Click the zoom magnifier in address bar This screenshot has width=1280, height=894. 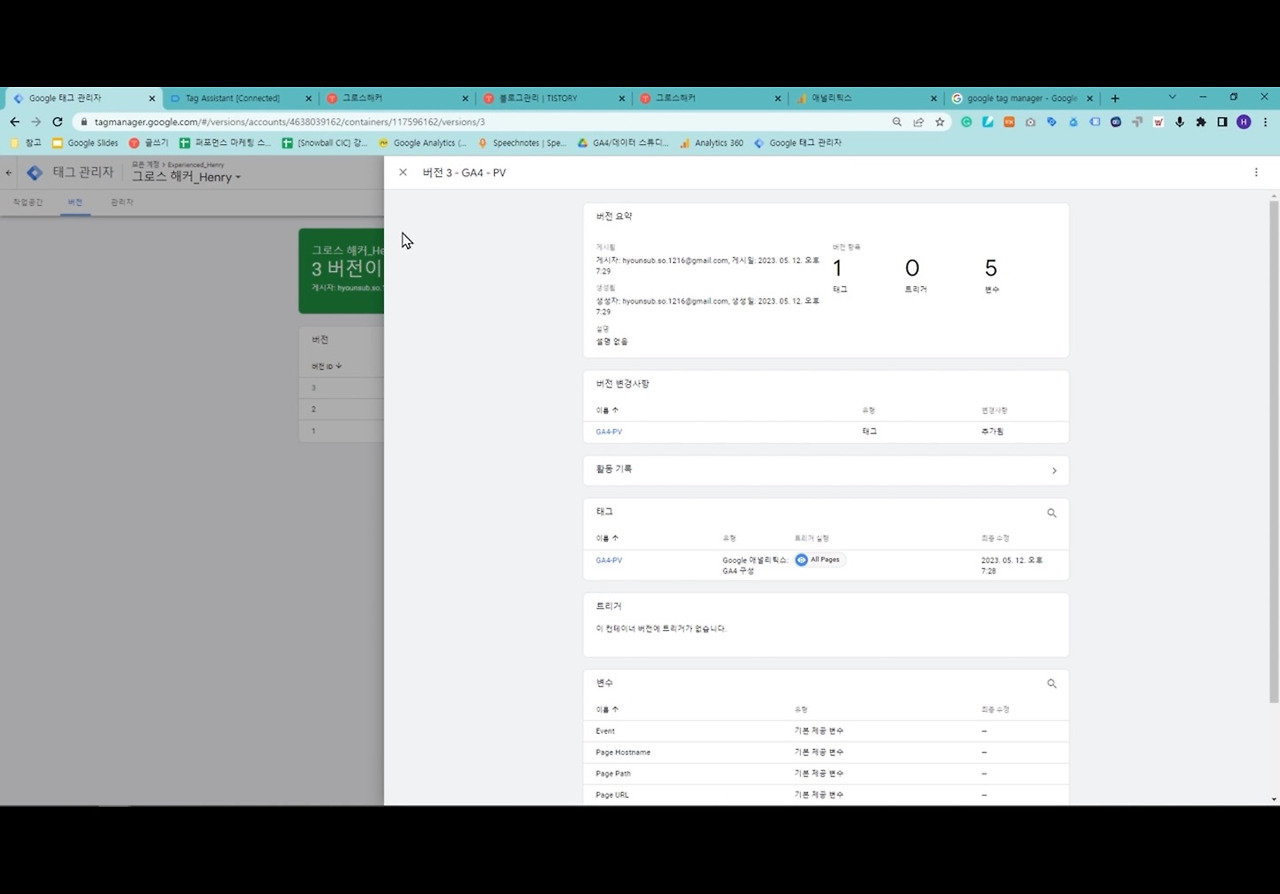click(x=897, y=122)
